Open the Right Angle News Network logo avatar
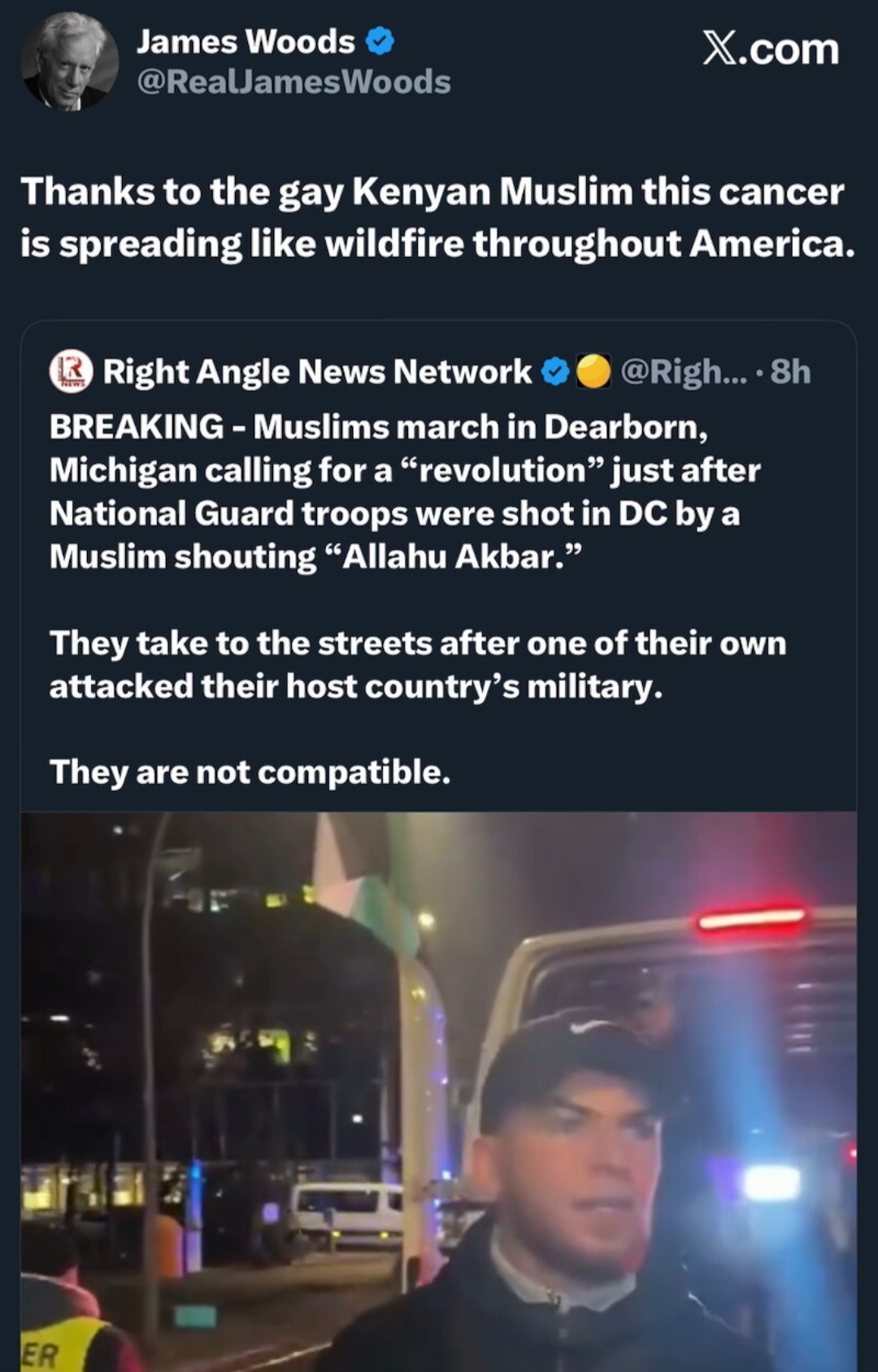Image resolution: width=878 pixels, height=1372 pixels. pos(72,372)
